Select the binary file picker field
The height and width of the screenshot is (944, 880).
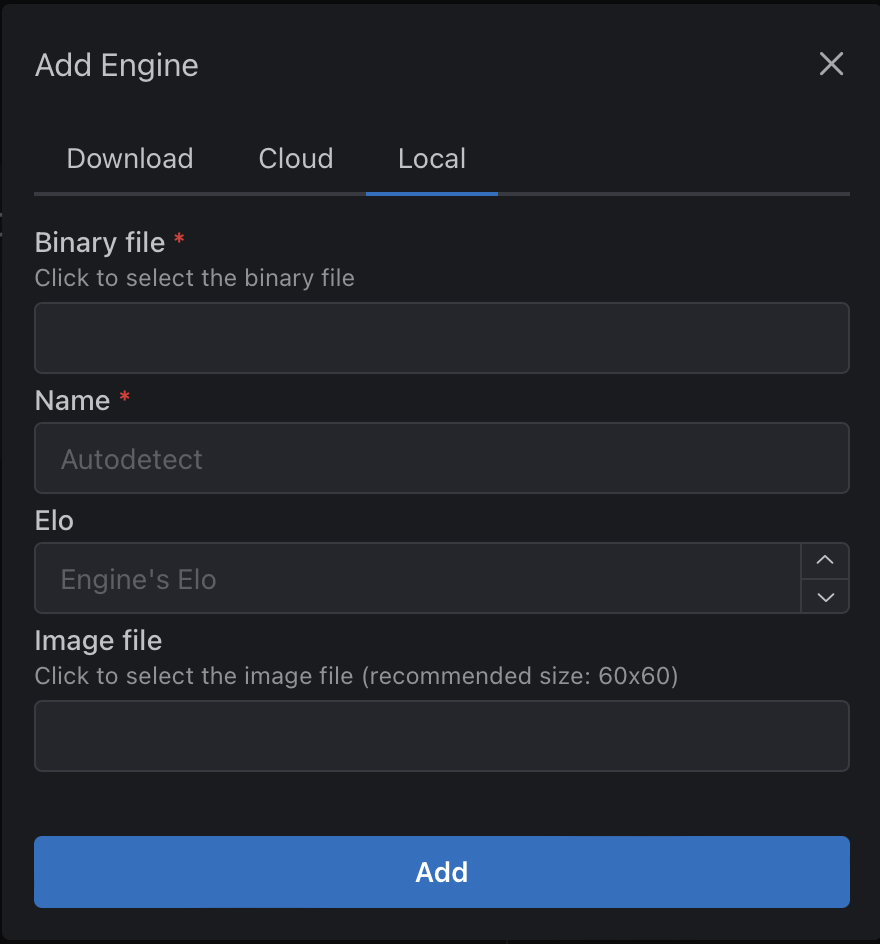pos(441,337)
